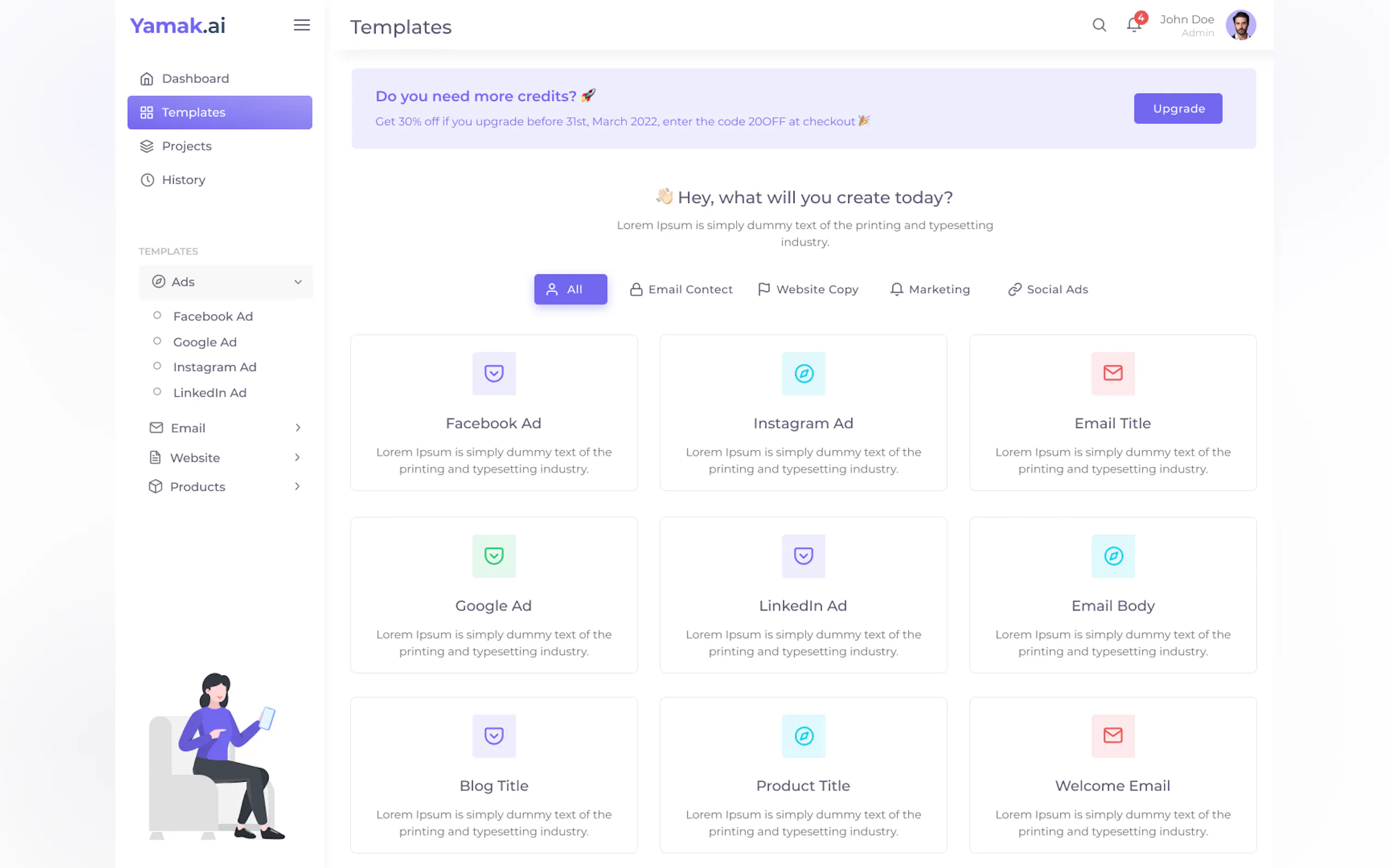Open the Welcome Email template card

click(x=1112, y=775)
